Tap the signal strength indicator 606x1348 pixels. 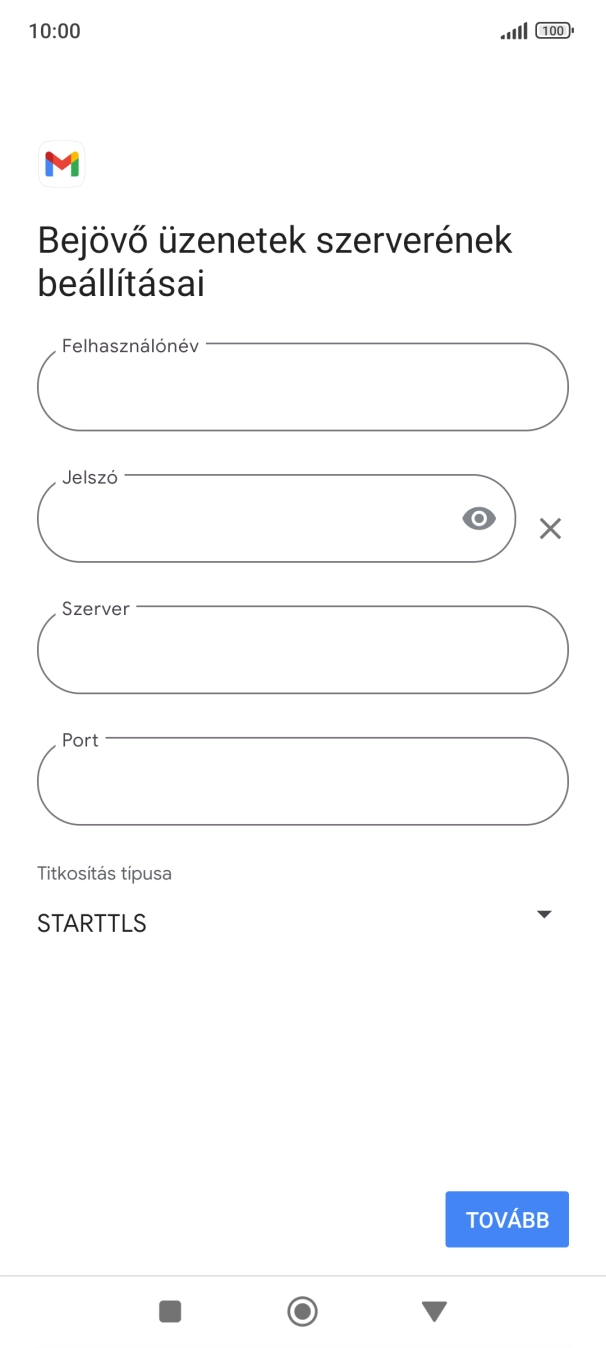511,30
